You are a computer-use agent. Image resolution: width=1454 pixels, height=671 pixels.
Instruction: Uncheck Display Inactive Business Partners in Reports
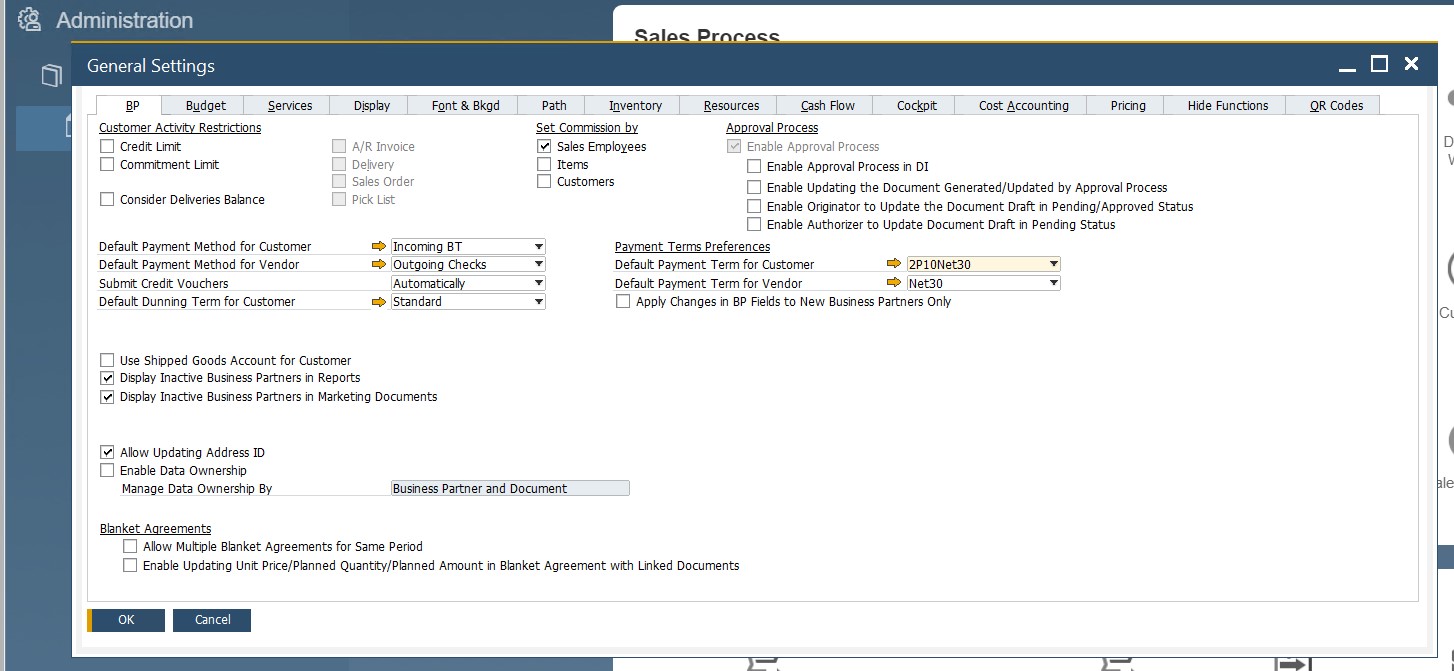pyautogui.click(x=107, y=378)
